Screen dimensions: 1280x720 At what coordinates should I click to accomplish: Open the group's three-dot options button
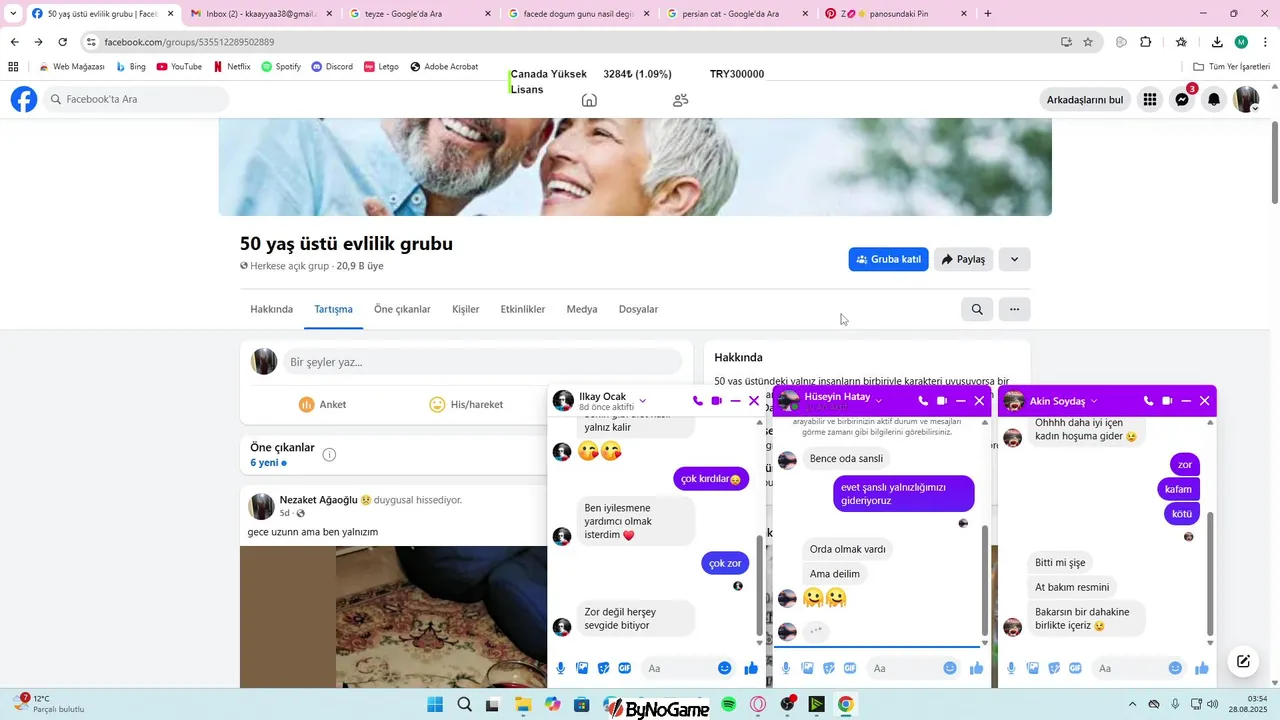point(1014,309)
